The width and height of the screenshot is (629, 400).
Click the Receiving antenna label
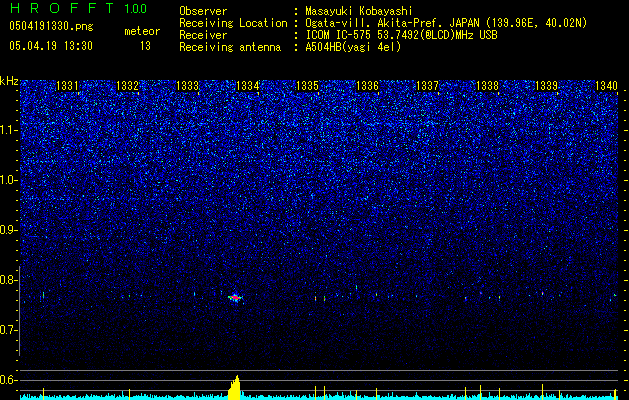tap(230, 47)
